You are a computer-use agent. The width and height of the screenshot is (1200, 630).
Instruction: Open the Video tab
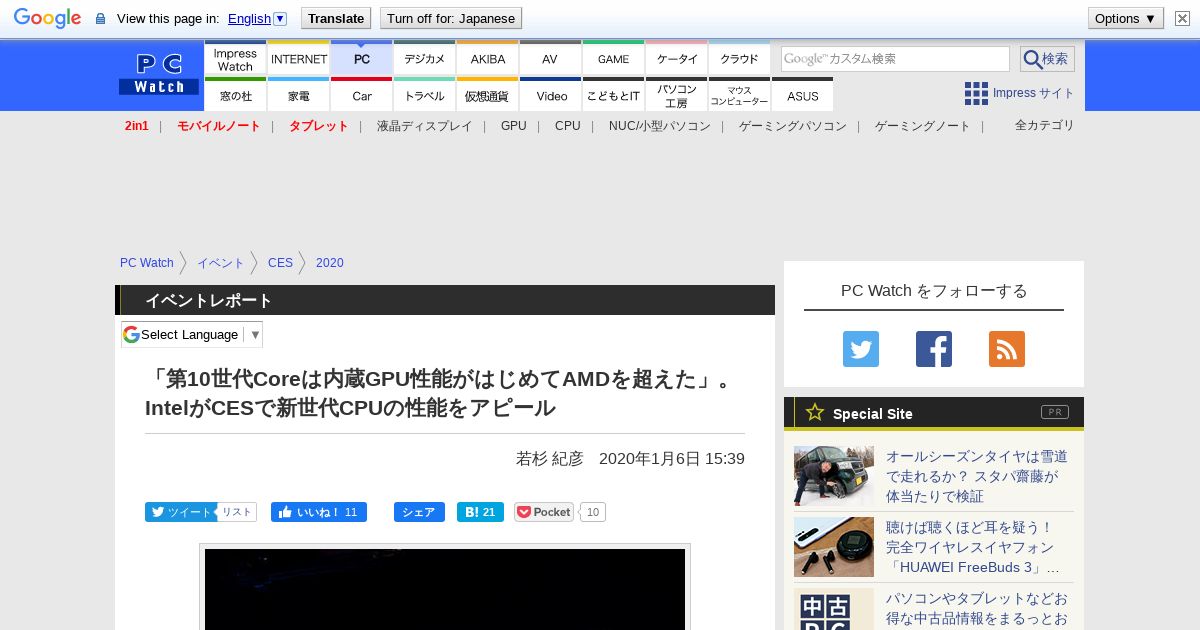pyautogui.click(x=550, y=95)
